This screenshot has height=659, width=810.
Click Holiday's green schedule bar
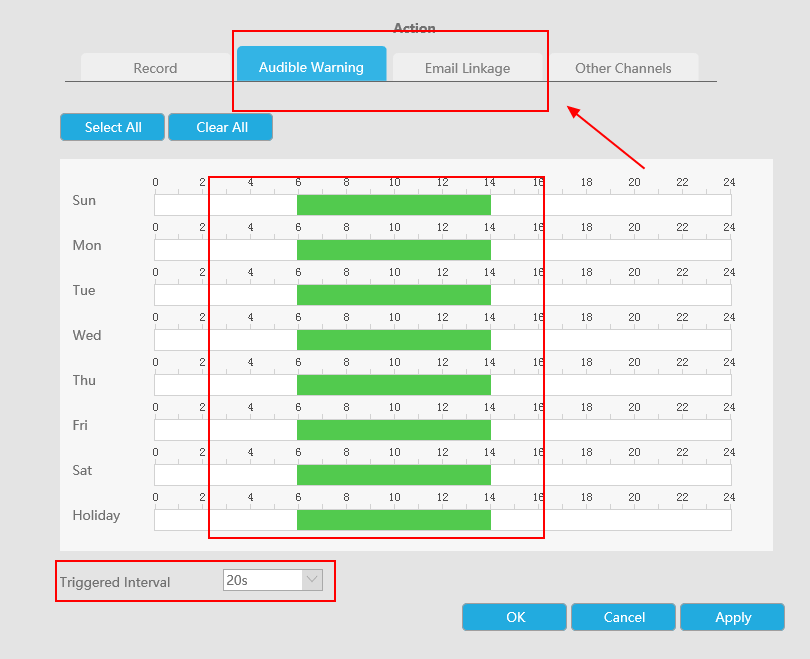(393, 520)
